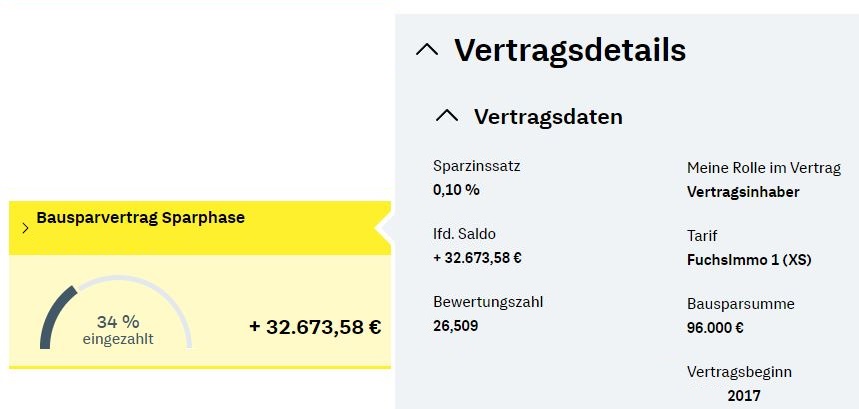Click the Meine Rolle im Vertrag label

764,167
